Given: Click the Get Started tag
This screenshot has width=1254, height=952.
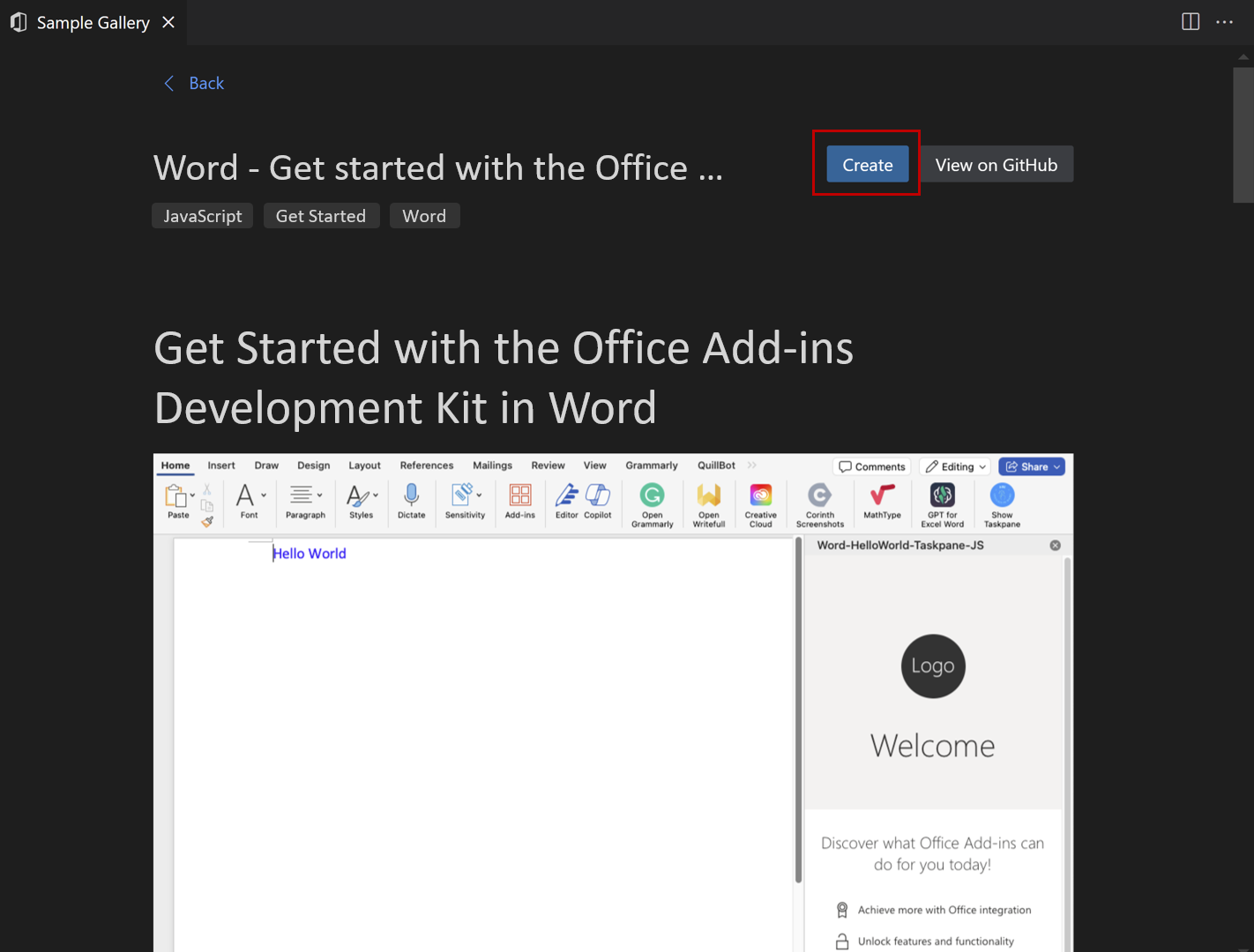Looking at the screenshot, I should point(321,216).
